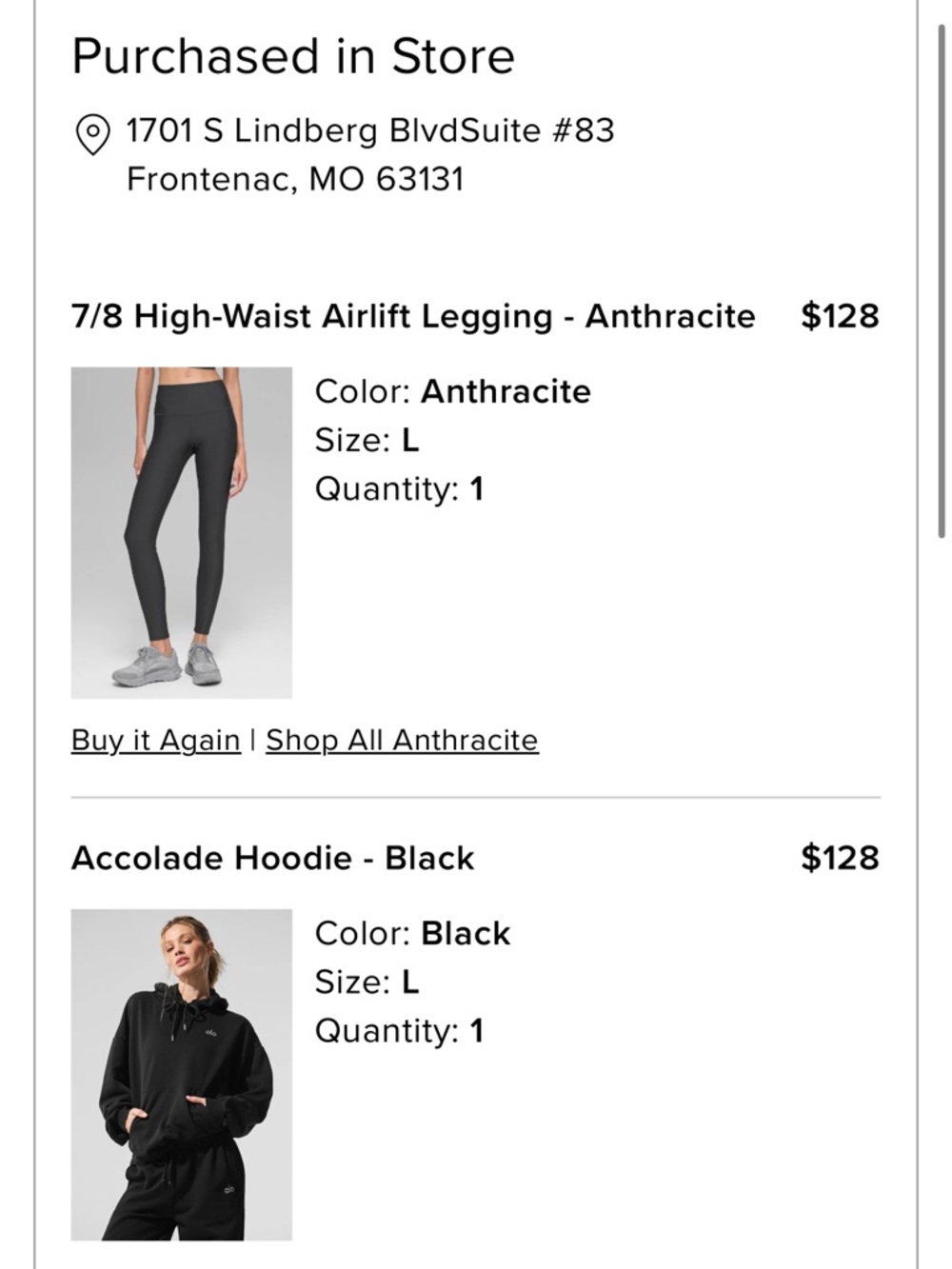
Task: Click the Size L label for the legging
Action: (x=367, y=440)
